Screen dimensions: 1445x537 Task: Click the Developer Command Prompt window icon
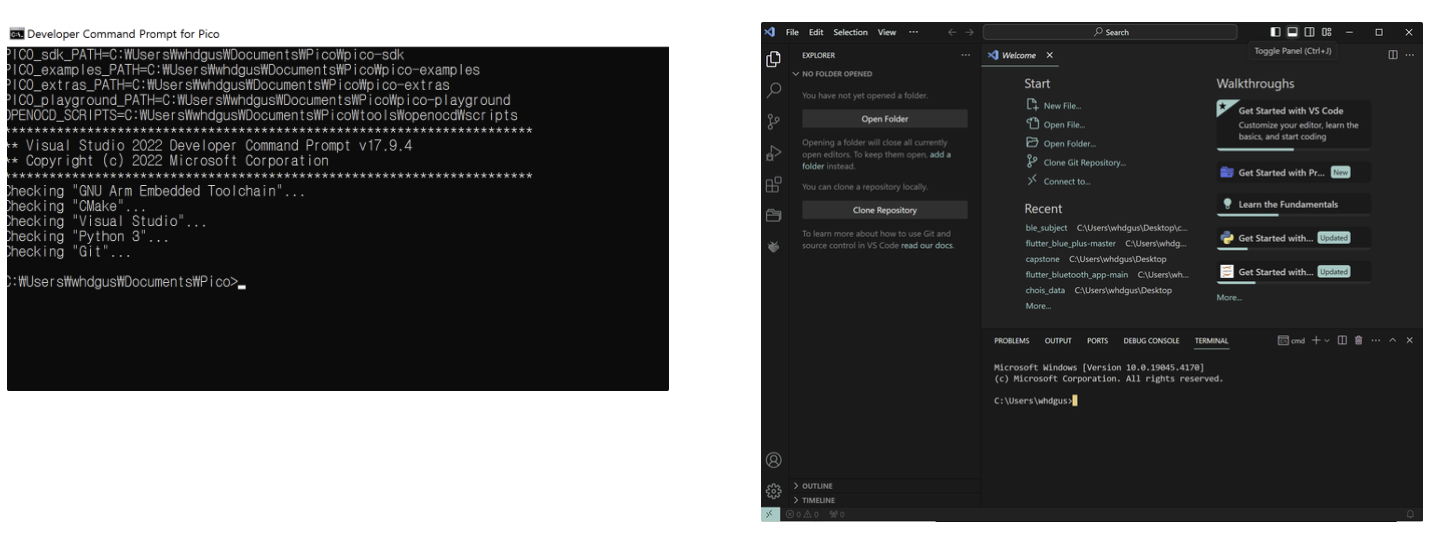pos(15,34)
